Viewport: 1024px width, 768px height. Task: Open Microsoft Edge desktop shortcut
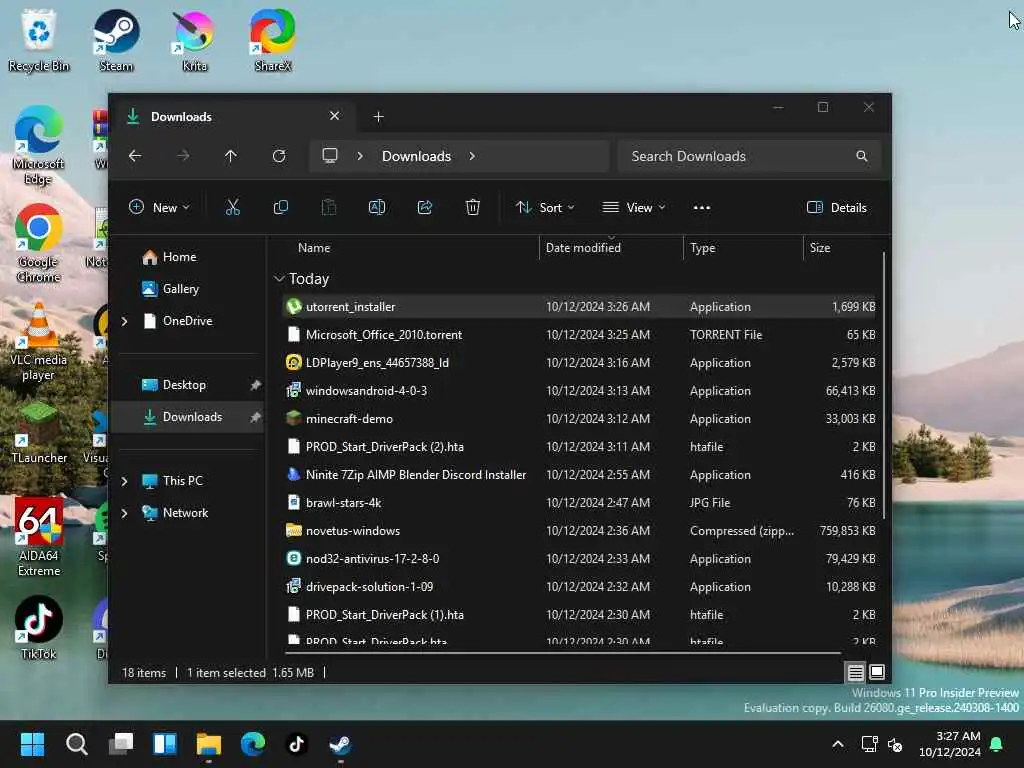(x=39, y=145)
